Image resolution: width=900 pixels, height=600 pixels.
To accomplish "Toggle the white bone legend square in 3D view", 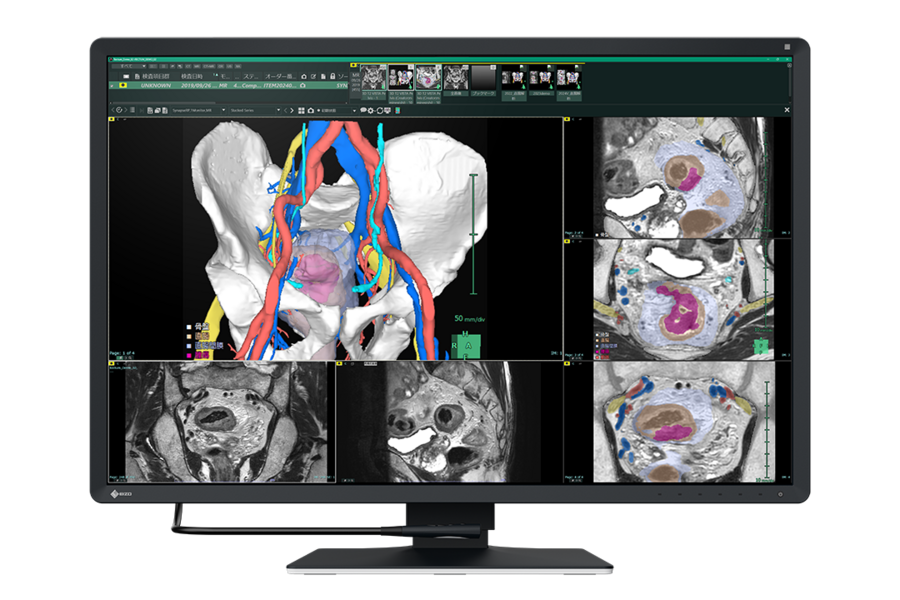I will pyautogui.click(x=188, y=327).
